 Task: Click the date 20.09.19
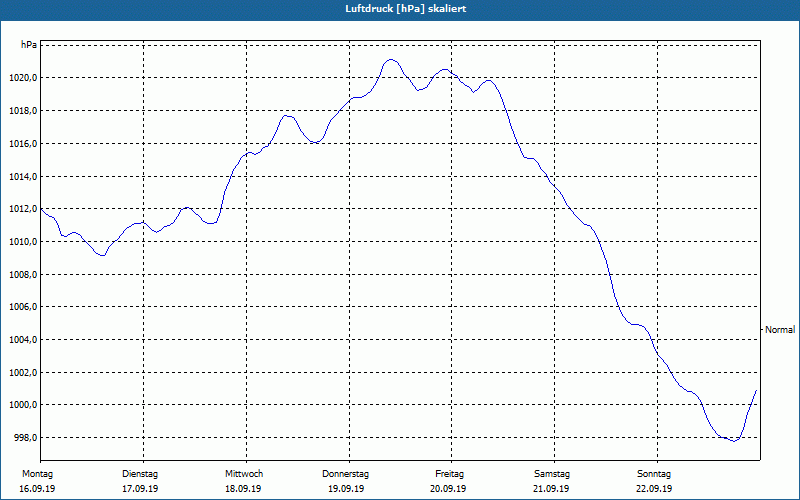point(448,488)
